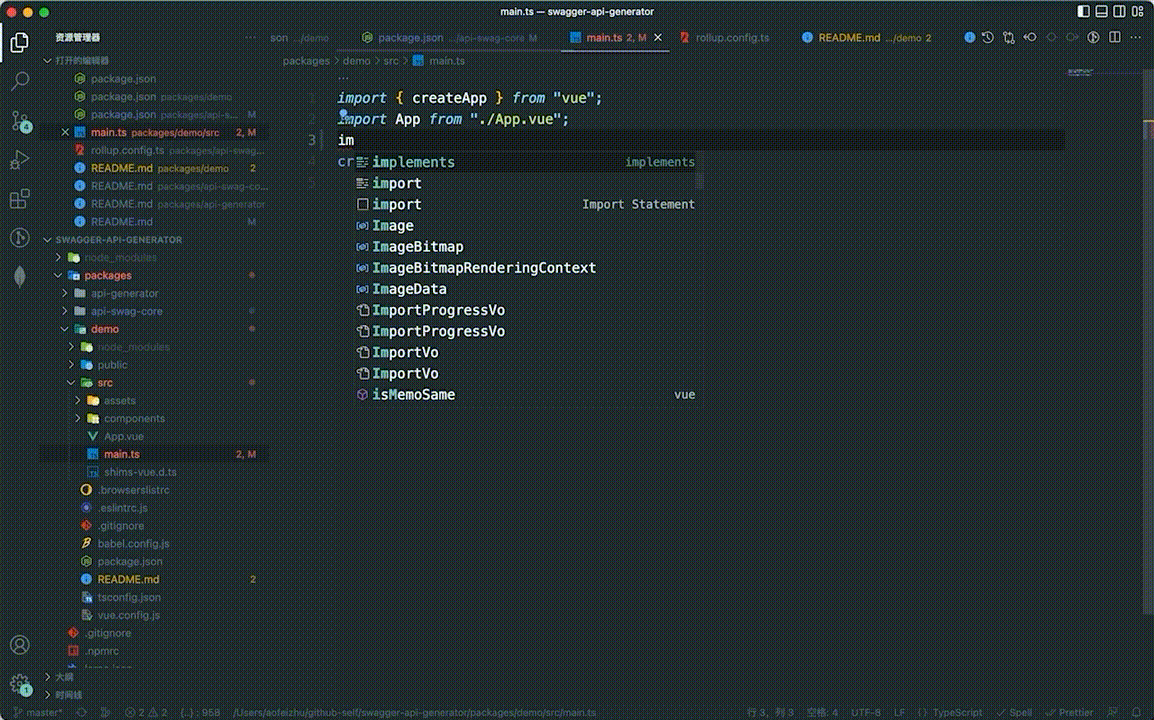Screen dimensions: 1154x720
Task: Choose the implements suggestion
Action: pyautogui.click(x=525, y=162)
